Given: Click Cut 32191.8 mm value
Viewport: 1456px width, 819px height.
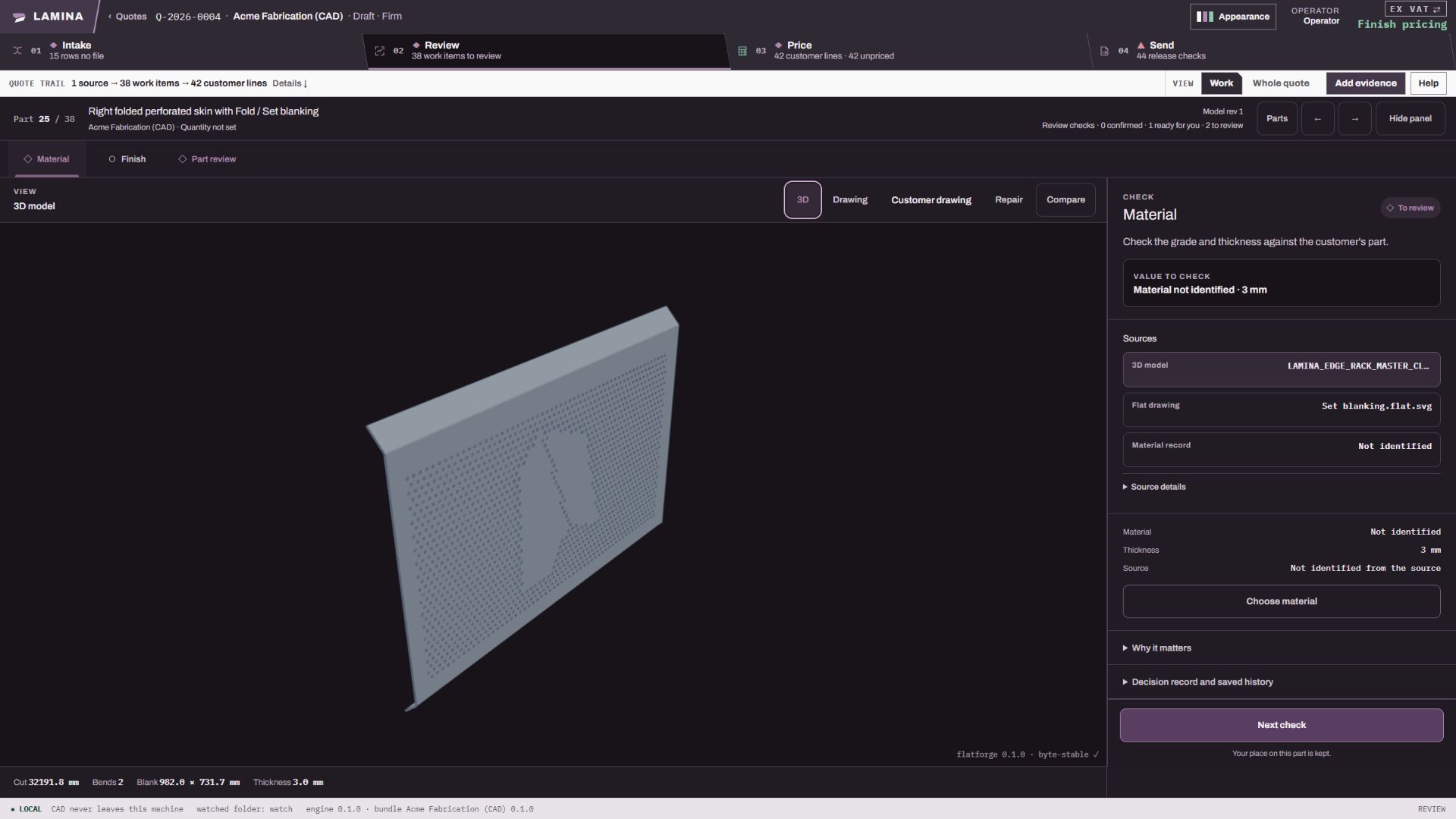Looking at the screenshot, I should pos(46,783).
